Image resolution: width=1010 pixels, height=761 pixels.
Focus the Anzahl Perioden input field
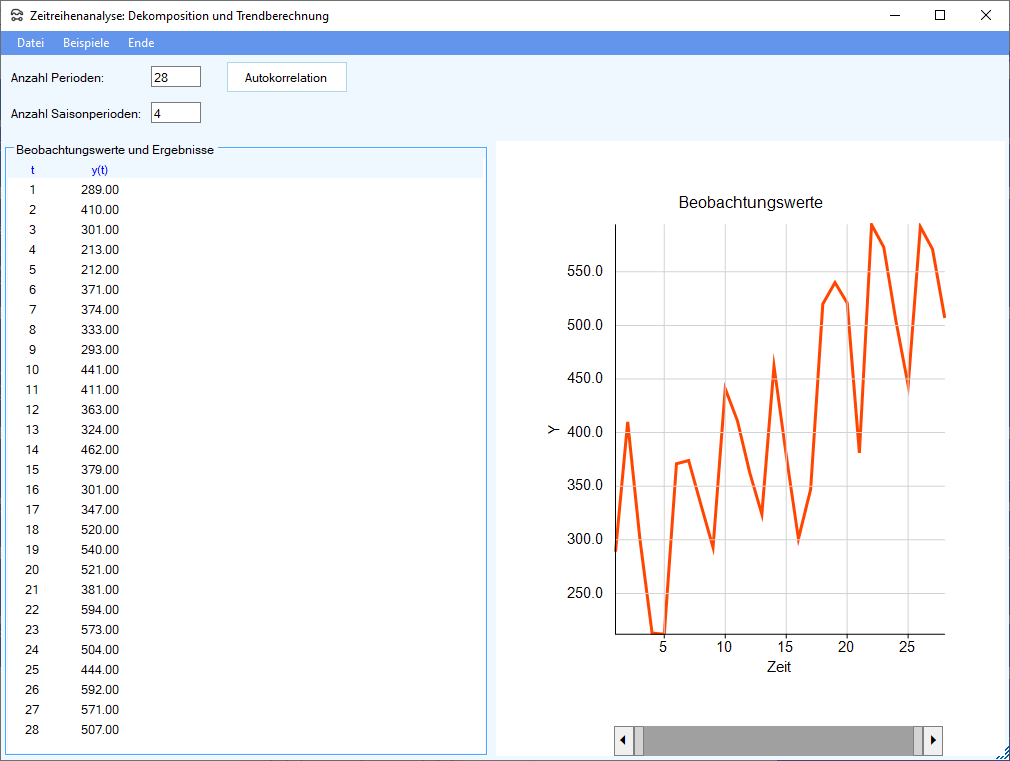tap(175, 77)
